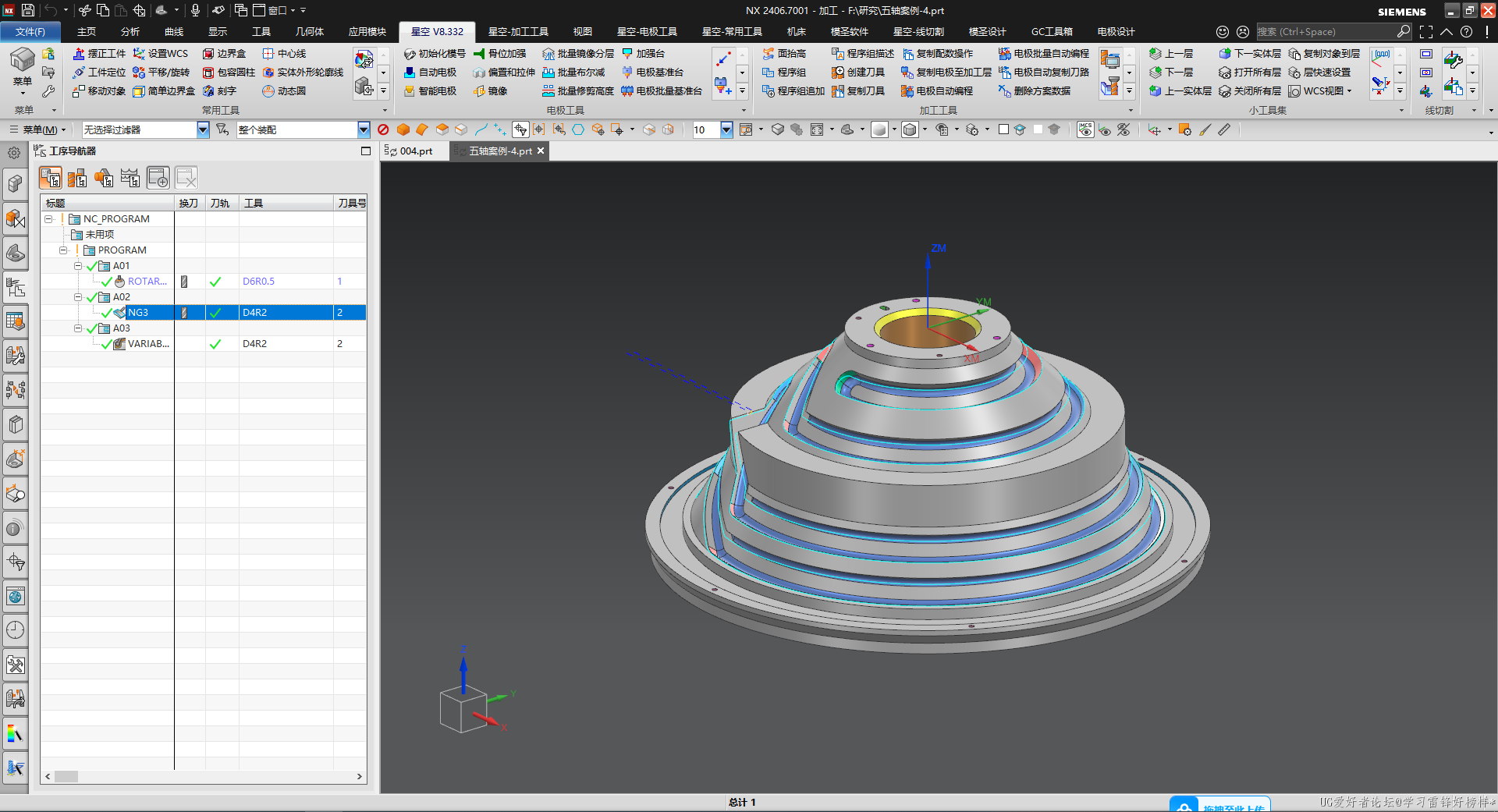Viewport: 1498px width, 812px height.
Task: Close the 五轴案例-4.prt tab
Action: click(x=541, y=151)
